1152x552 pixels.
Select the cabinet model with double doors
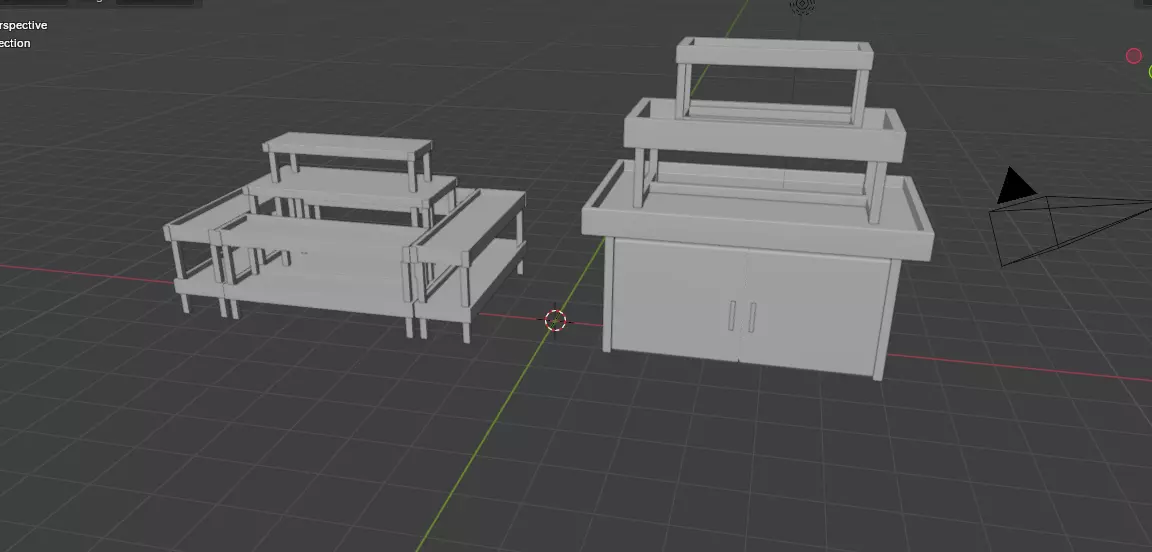click(757, 208)
